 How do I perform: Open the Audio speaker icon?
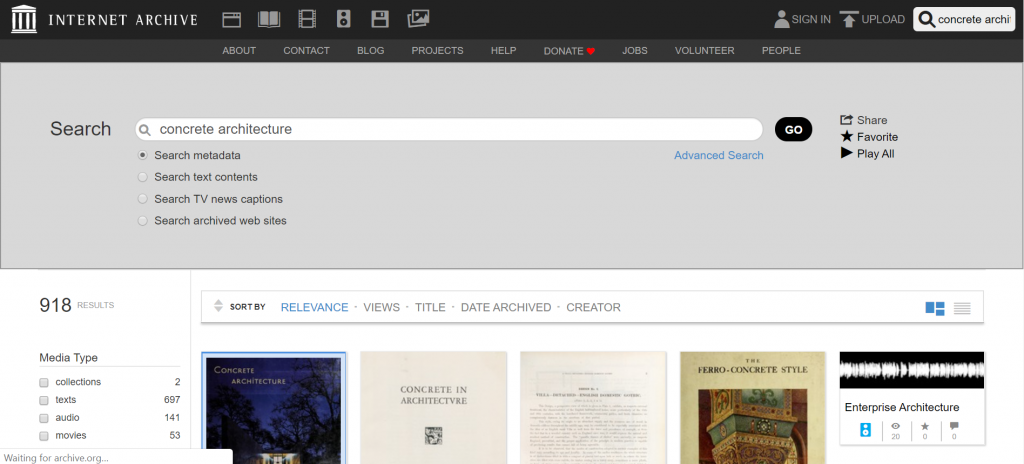343,19
